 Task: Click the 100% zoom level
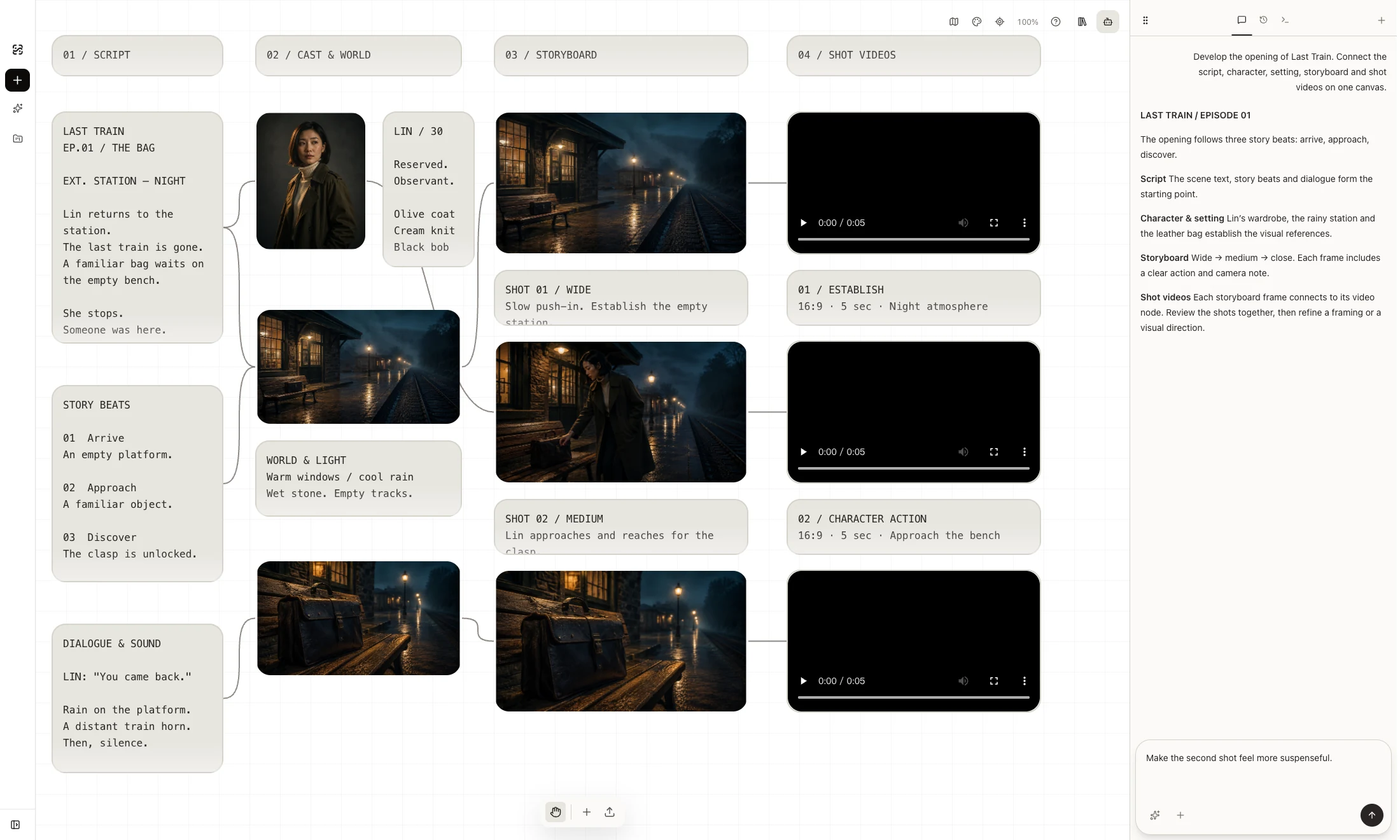[1028, 22]
